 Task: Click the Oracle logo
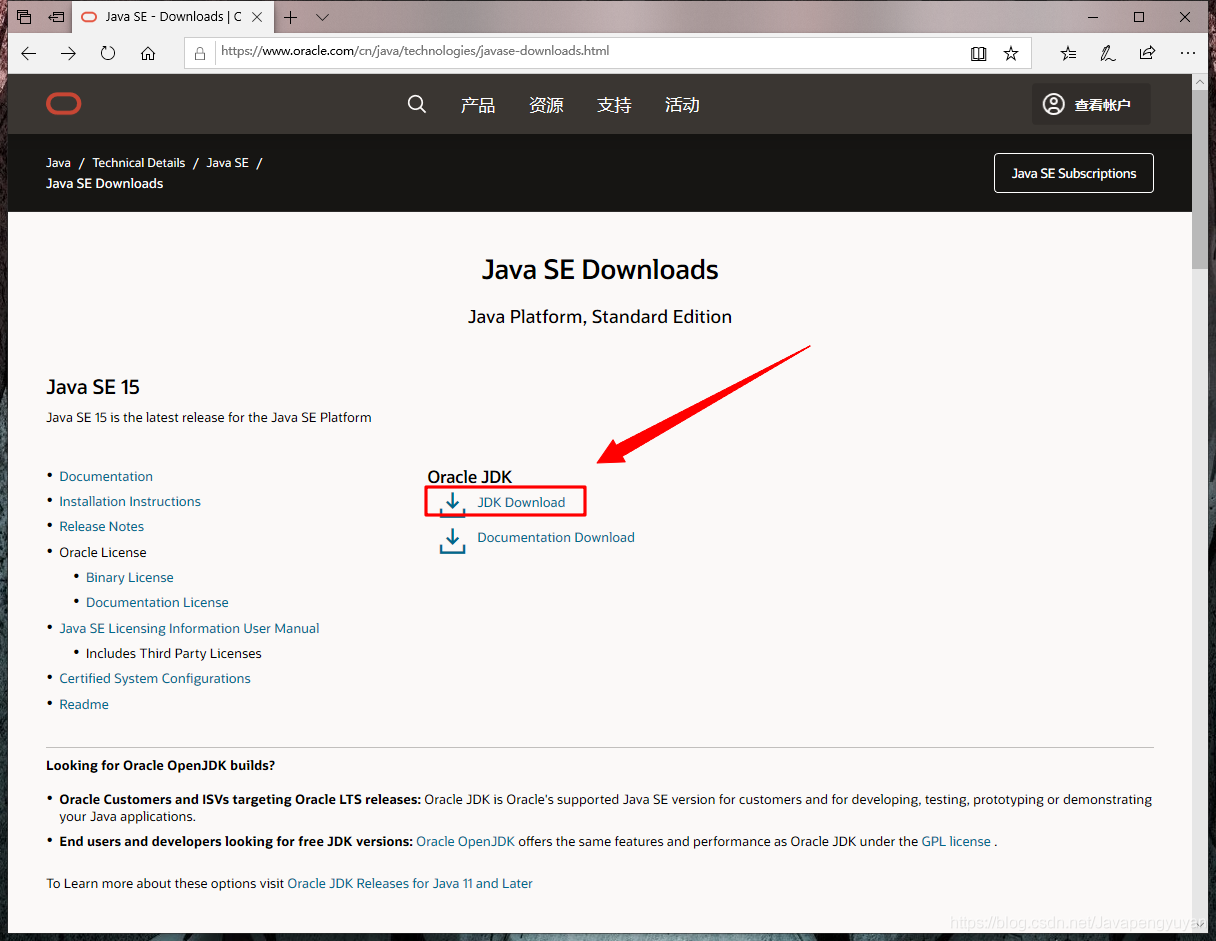(x=64, y=104)
